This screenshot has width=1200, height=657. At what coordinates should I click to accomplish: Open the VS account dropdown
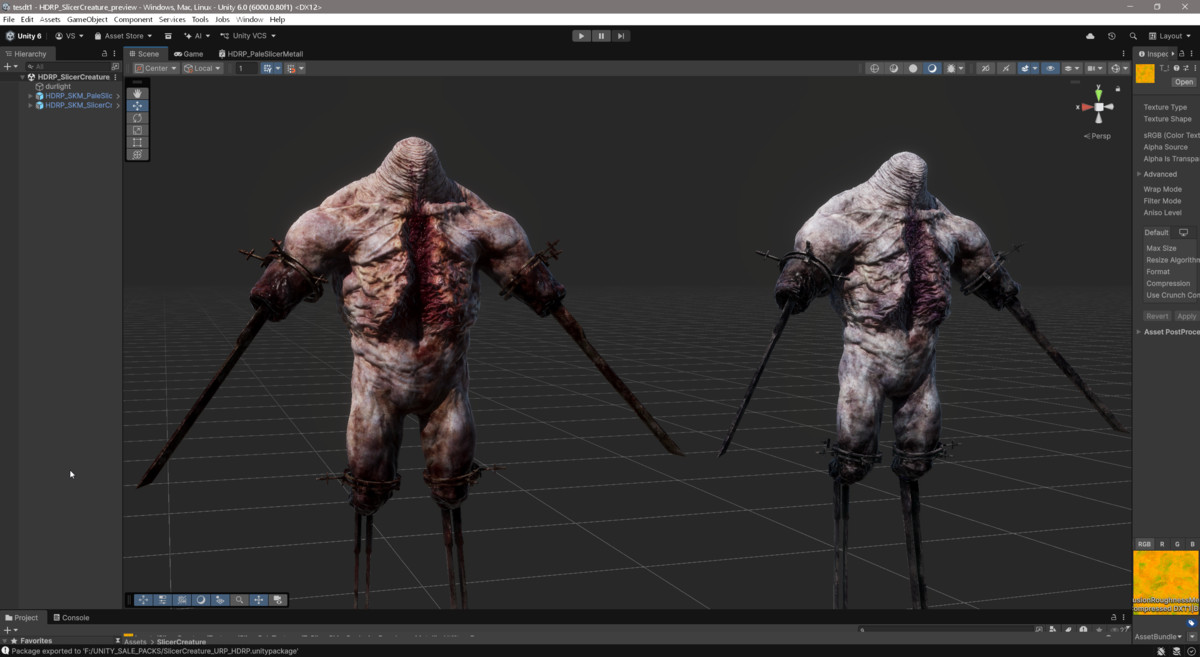pos(70,36)
